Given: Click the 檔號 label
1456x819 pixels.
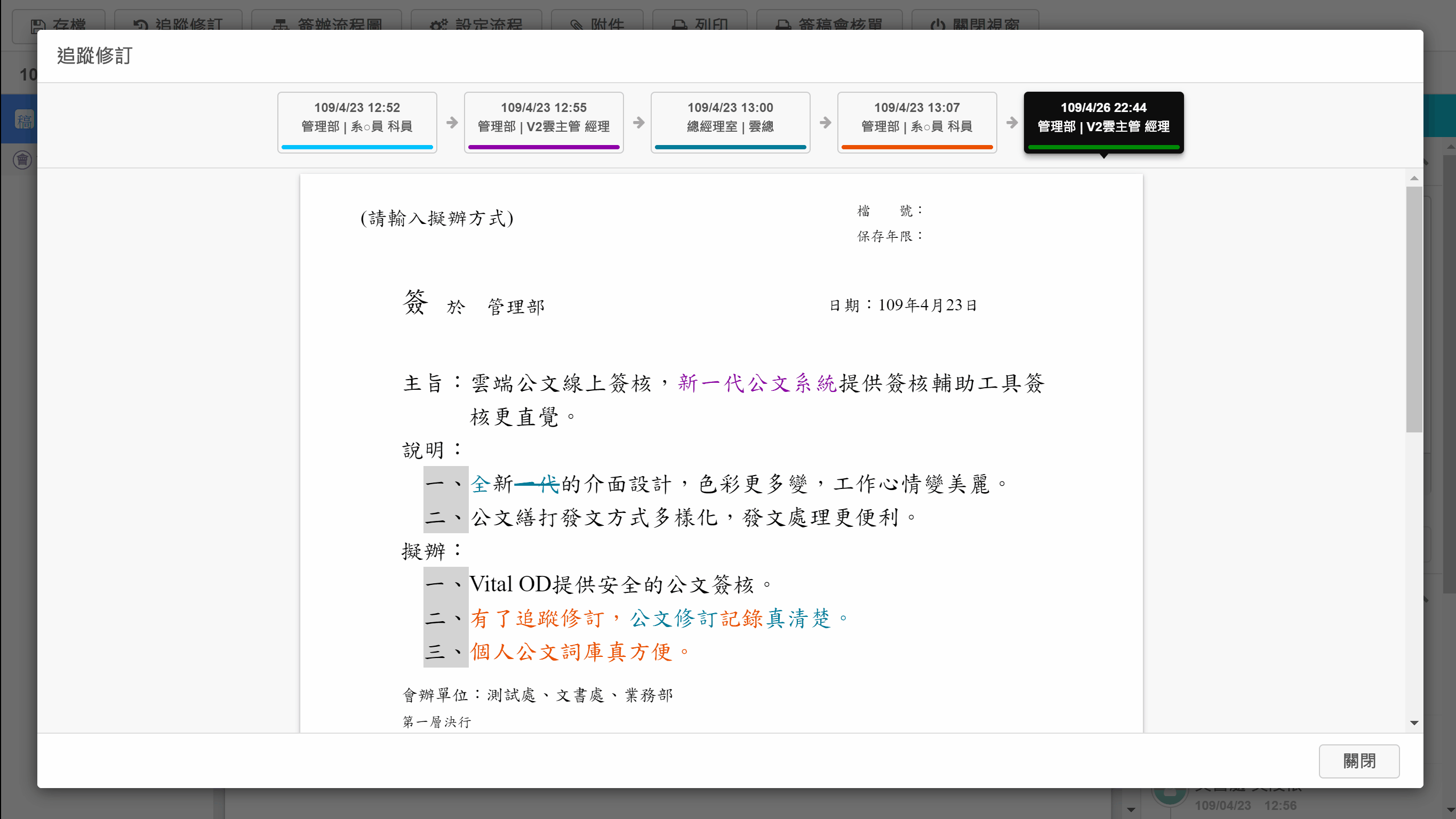Looking at the screenshot, I should [x=890, y=211].
